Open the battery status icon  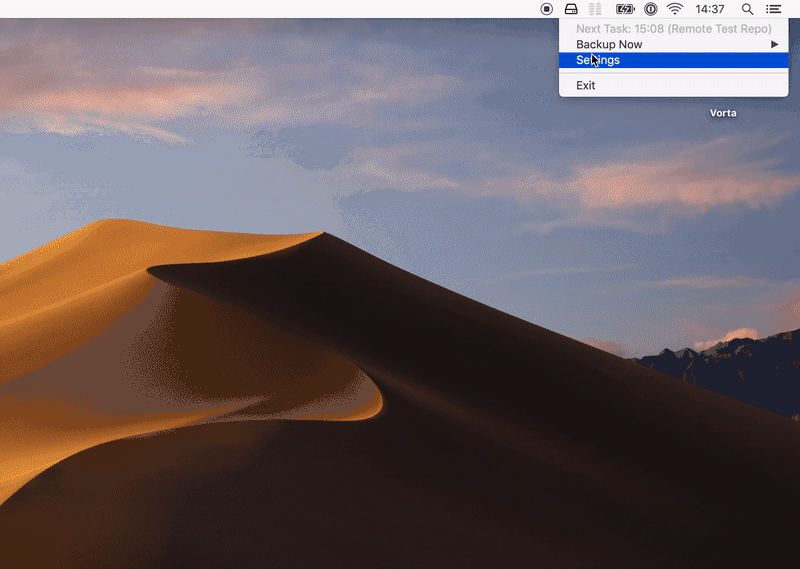coord(625,9)
